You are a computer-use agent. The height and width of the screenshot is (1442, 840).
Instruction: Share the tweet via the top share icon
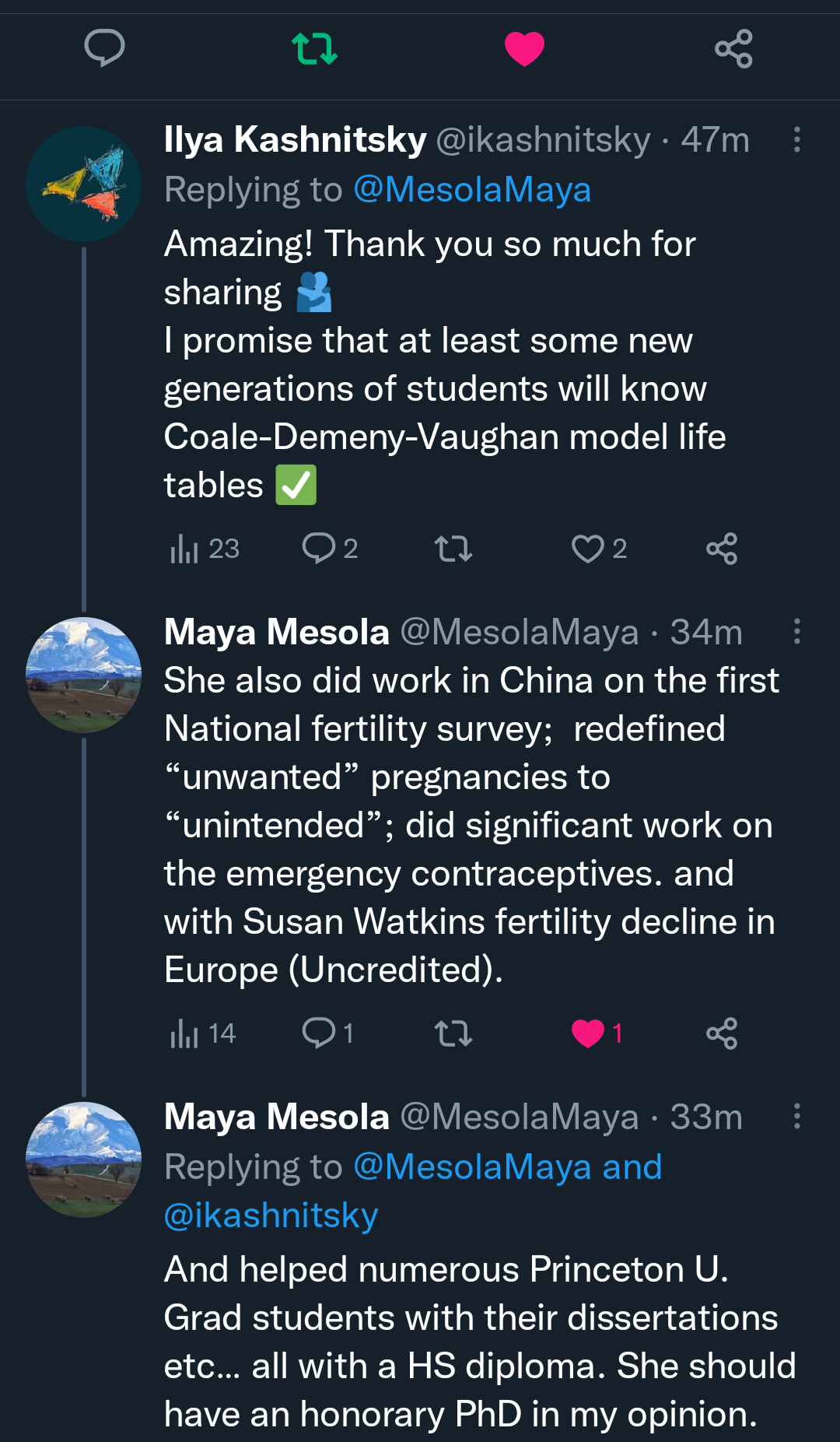(x=735, y=49)
